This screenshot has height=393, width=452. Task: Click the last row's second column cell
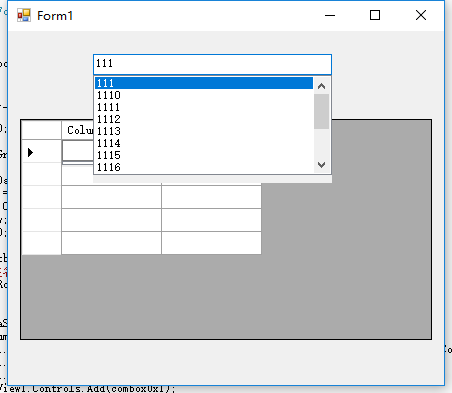211,243
